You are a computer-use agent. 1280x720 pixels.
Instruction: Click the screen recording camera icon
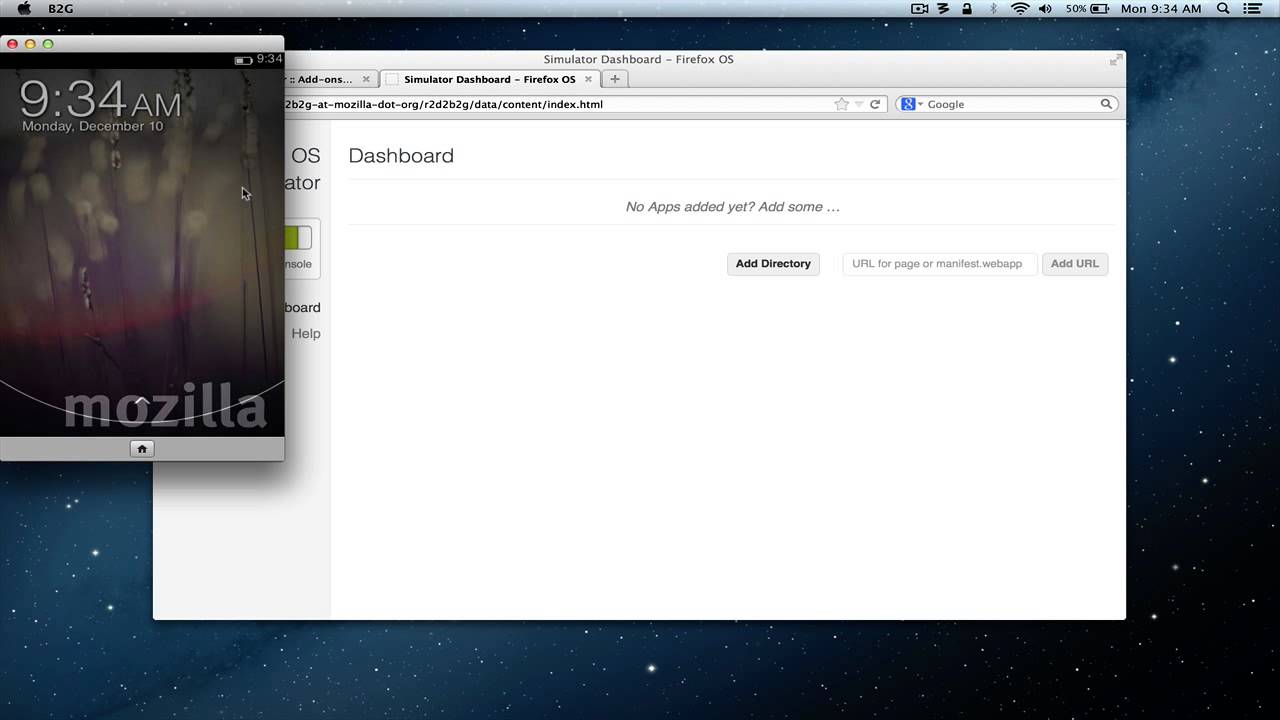pyautogui.click(x=920, y=9)
